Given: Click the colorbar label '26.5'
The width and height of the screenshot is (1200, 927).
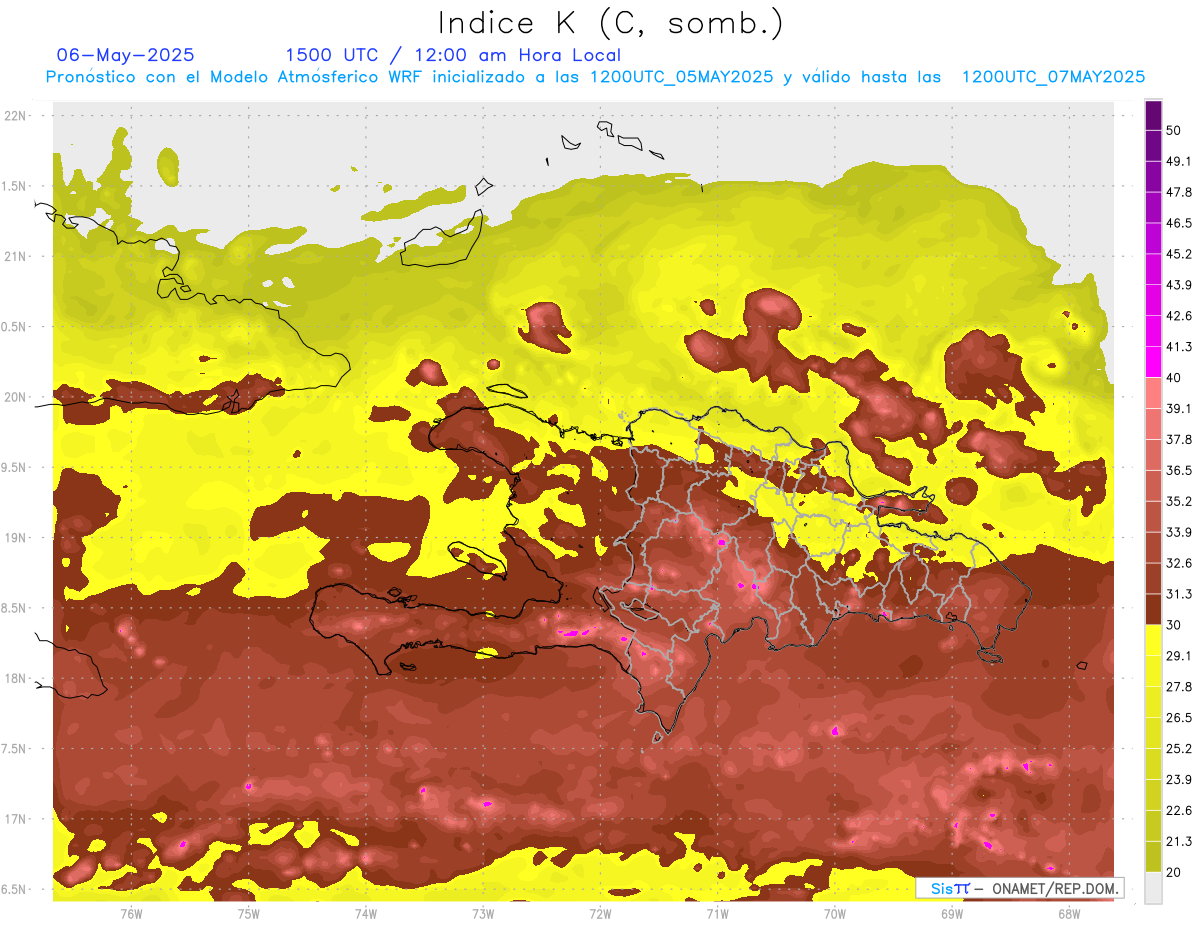Looking at the screenshot, I should tap(1179, 718).
